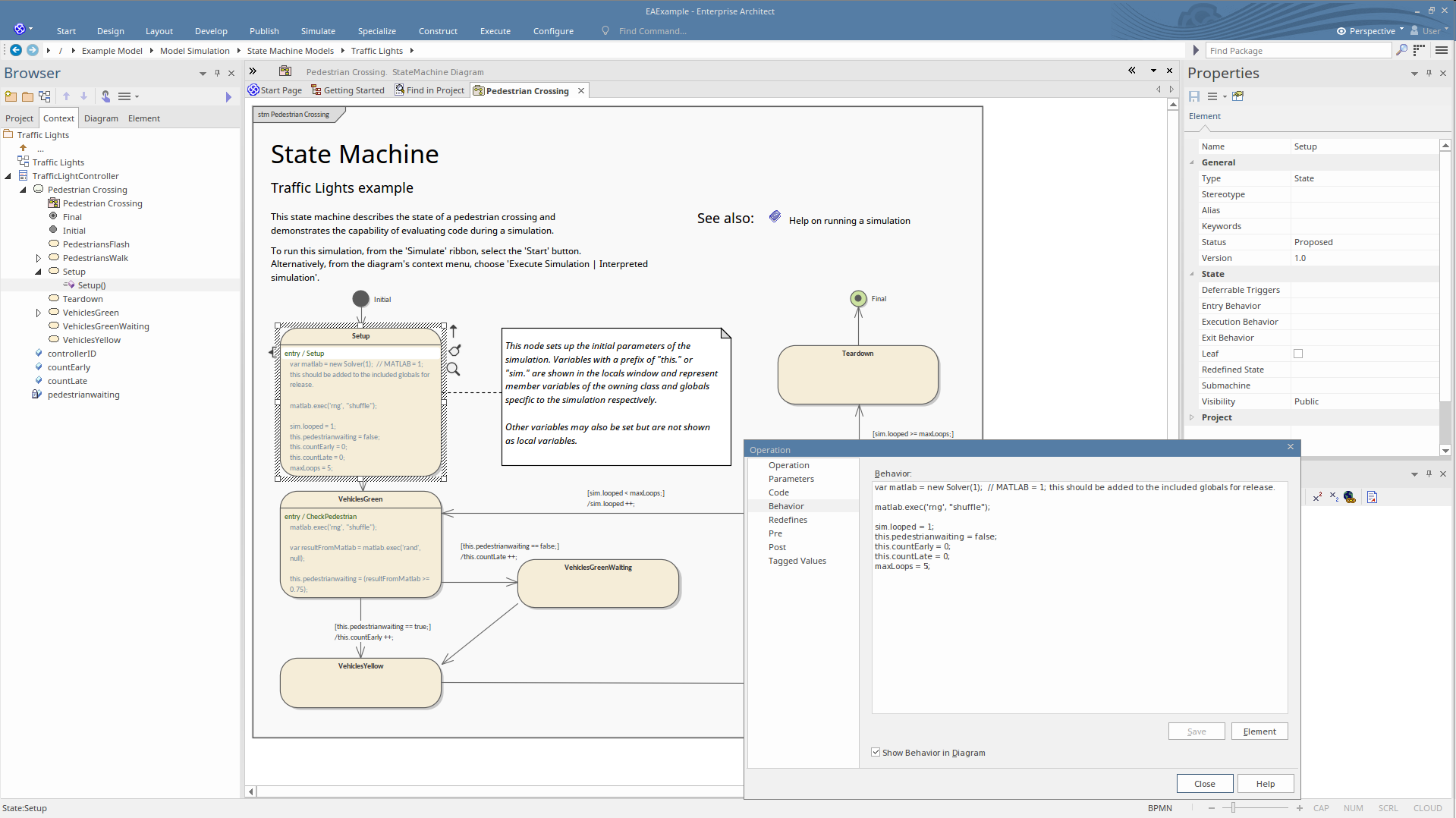Open the Perspective dropdown
Viewport: 1456px width, 818px height.
(x=1371, y=31)
